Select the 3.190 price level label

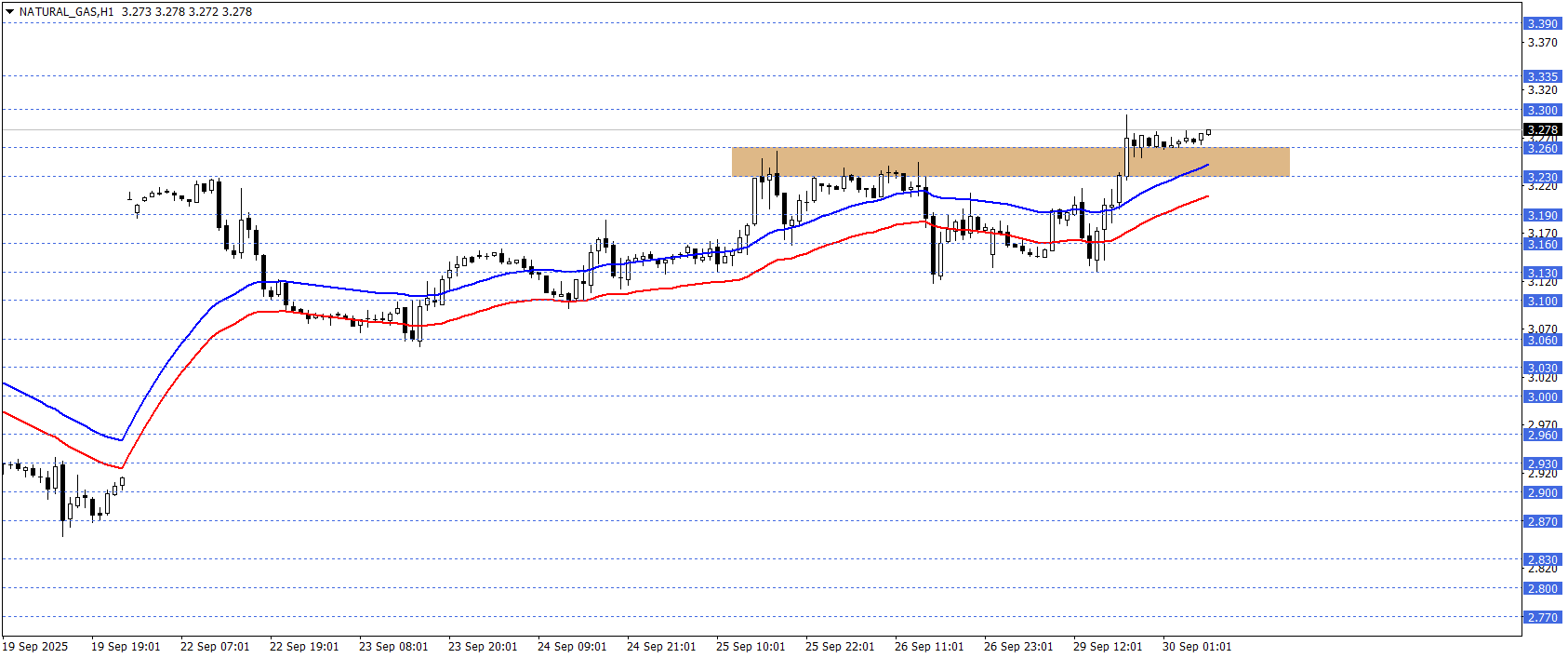coord(1542,216)
